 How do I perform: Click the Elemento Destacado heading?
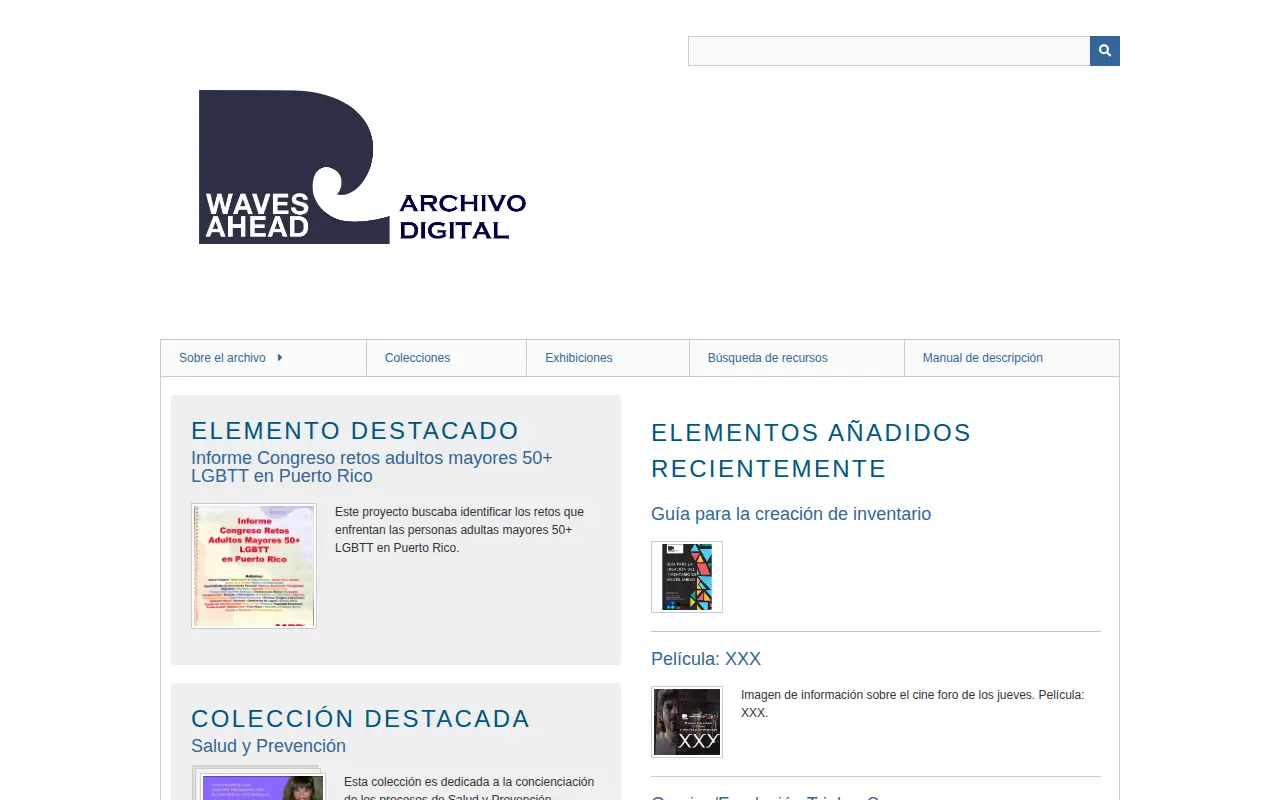point(355,431)
